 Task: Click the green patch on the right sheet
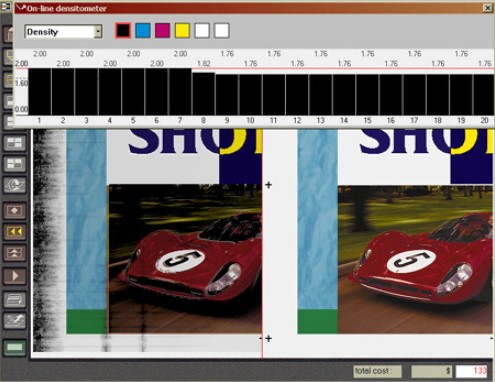pyautogui.click(x=318, y=321)
